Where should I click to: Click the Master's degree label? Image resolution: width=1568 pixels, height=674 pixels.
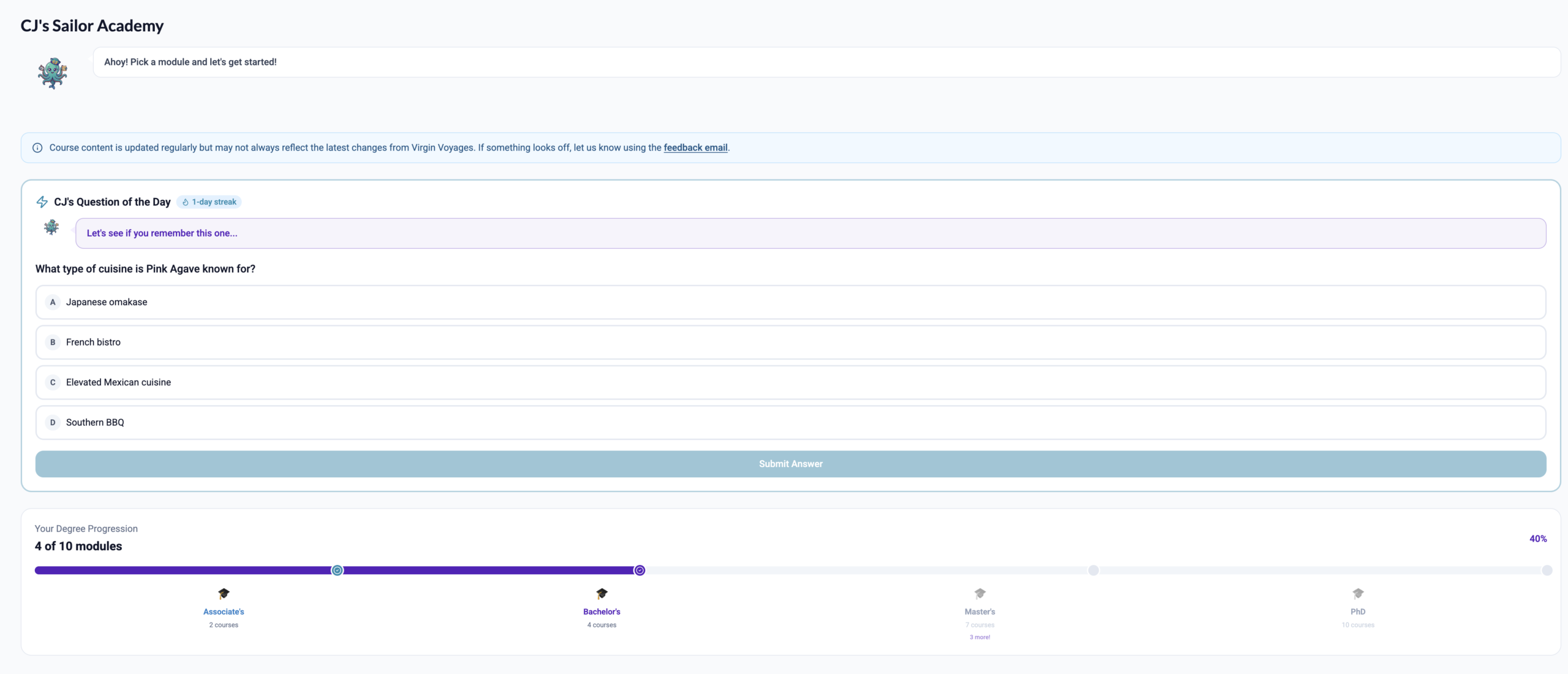(x=980, y=612)
